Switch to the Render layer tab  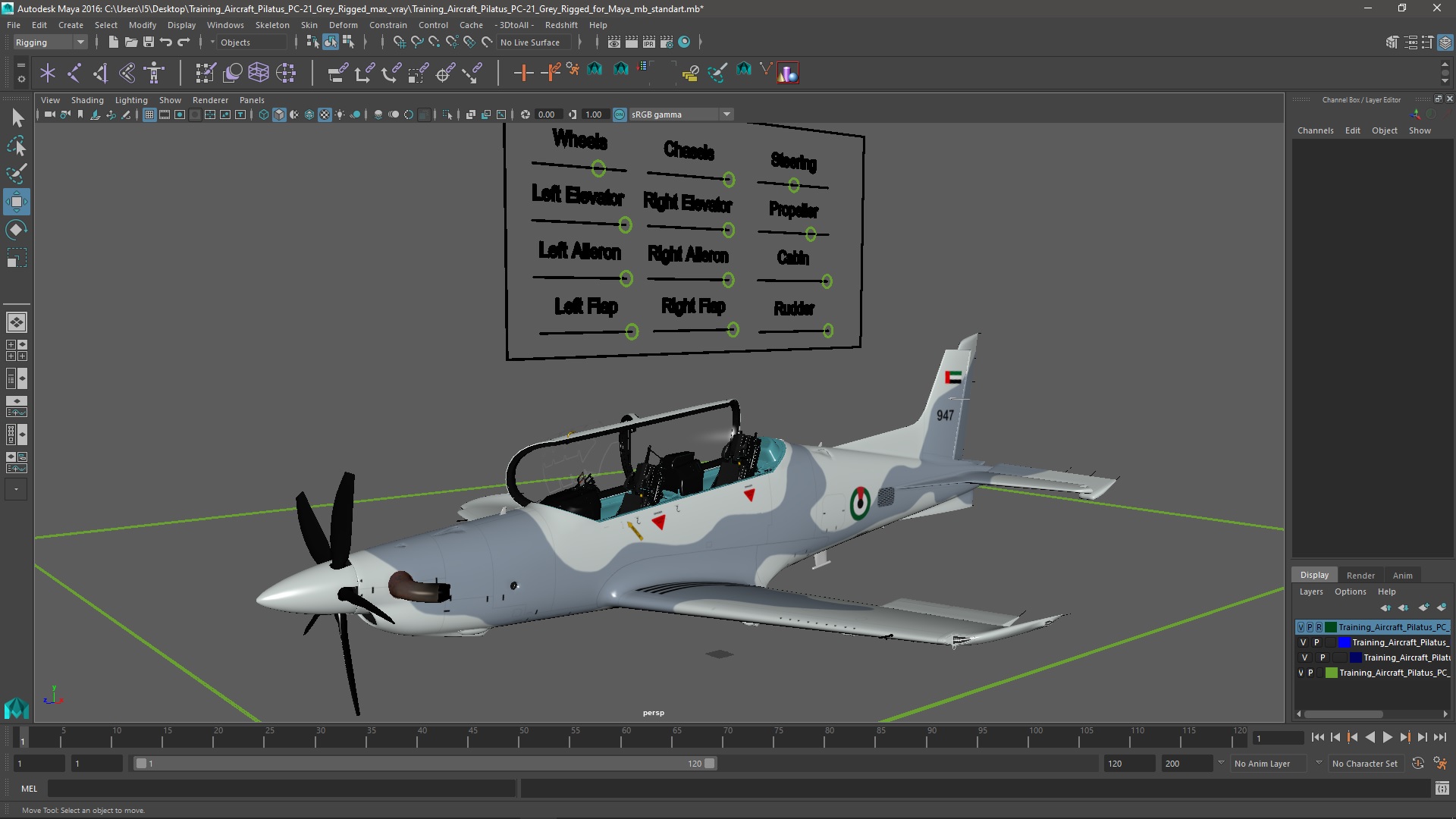1360,576
